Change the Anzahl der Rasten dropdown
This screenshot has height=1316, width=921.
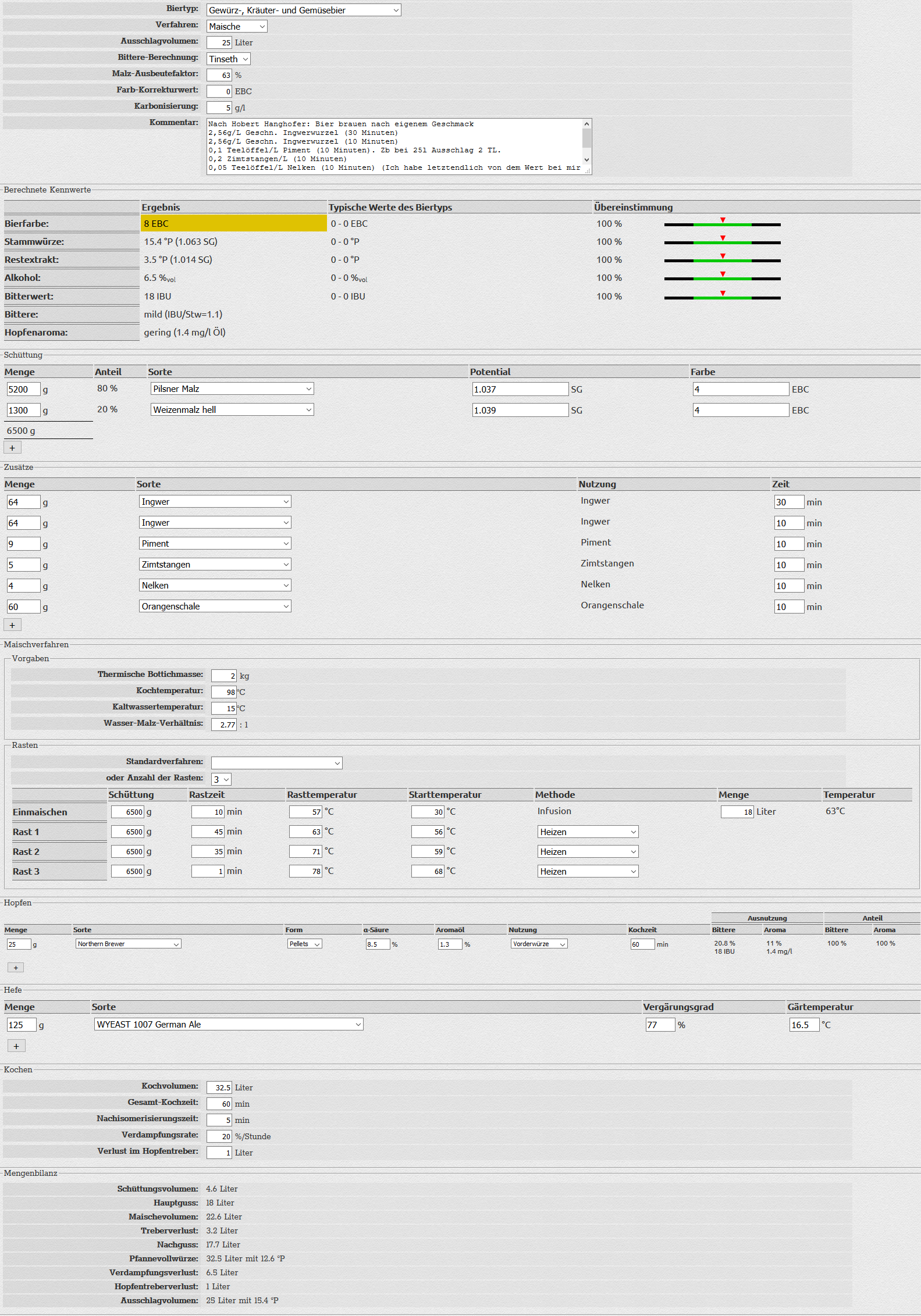tap(221, 779)
